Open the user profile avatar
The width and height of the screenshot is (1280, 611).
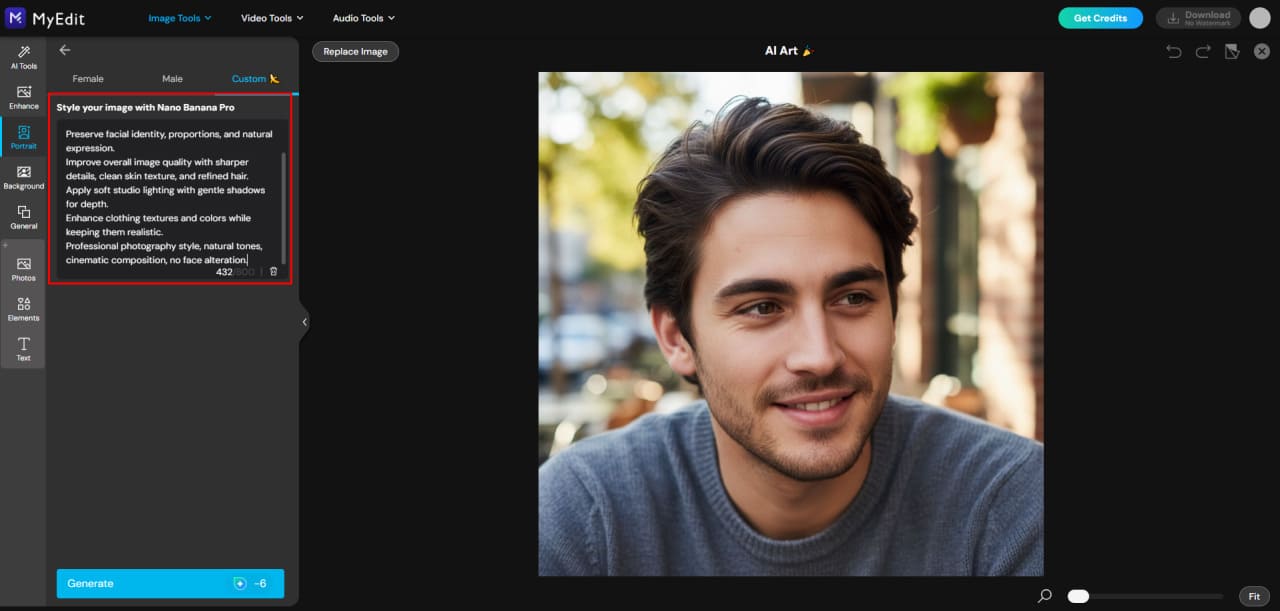click(1259, 18)
